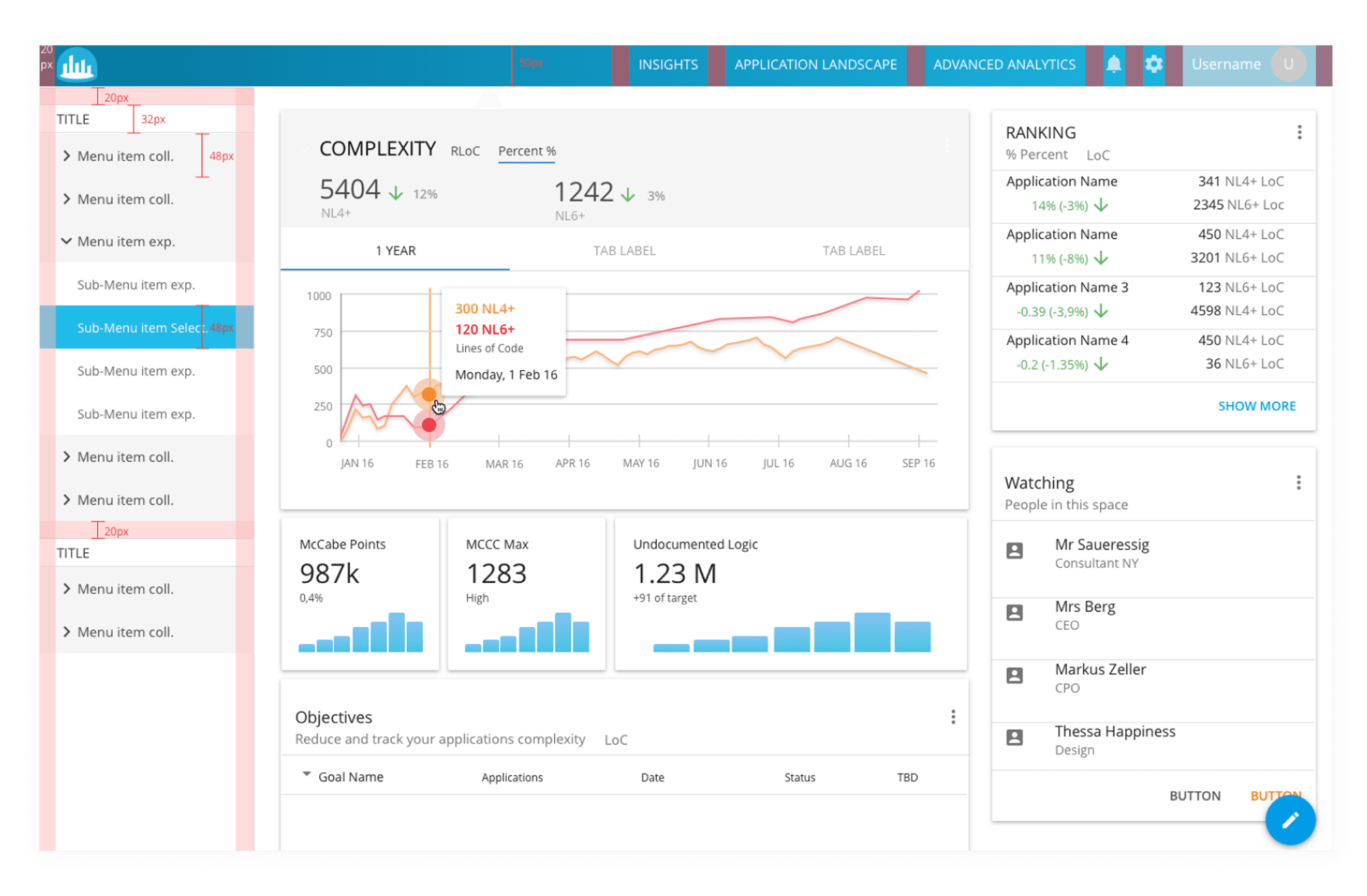Expand first 'Menu item coll.' chevron
Image resolution: width=1367 pixels, height=896 pixels.
tap(67, 156)
